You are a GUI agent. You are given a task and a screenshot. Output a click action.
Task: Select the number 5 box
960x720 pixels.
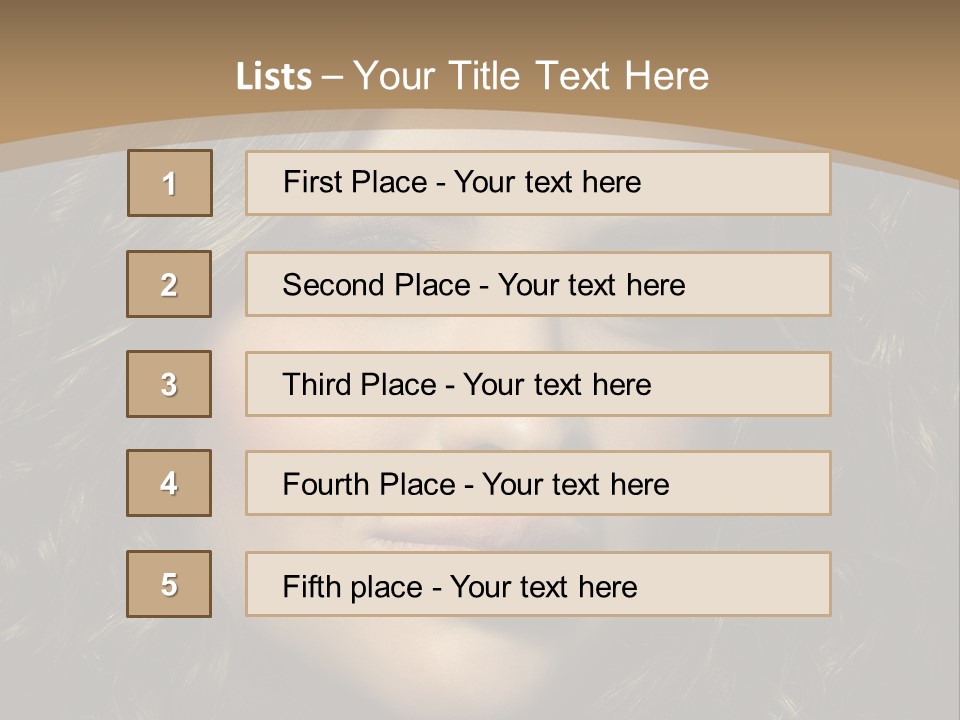(169, 584)
